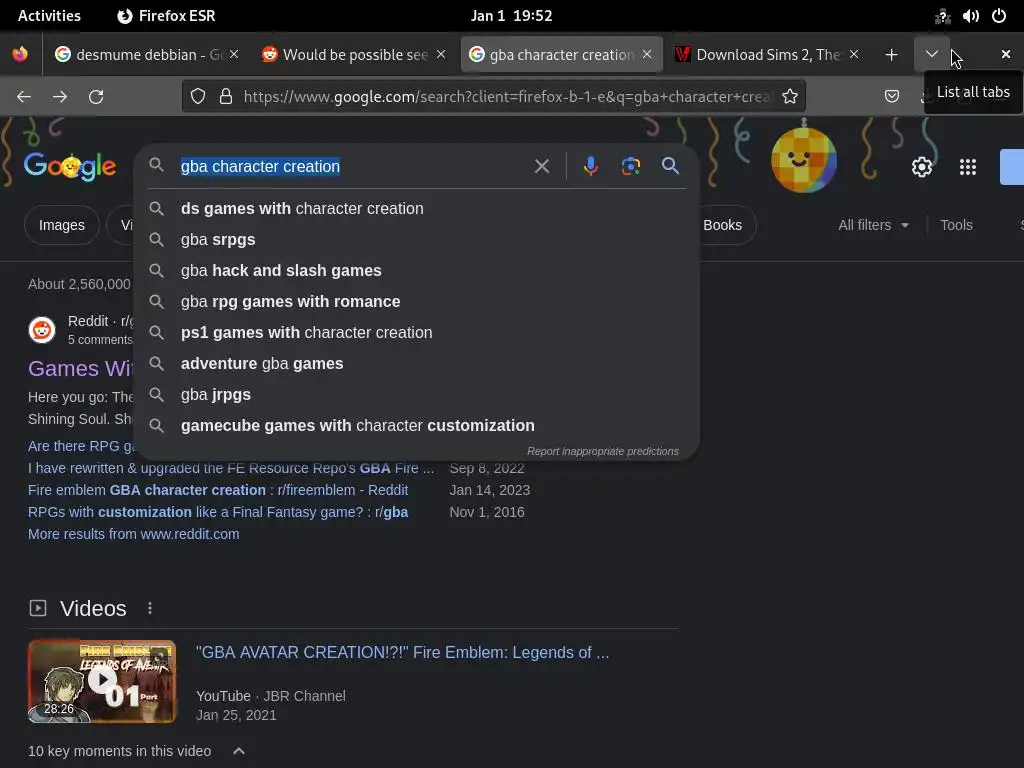This screenshot has width=1024, height=768.
Task: Open the power menu icon
Action: point(999,16)
